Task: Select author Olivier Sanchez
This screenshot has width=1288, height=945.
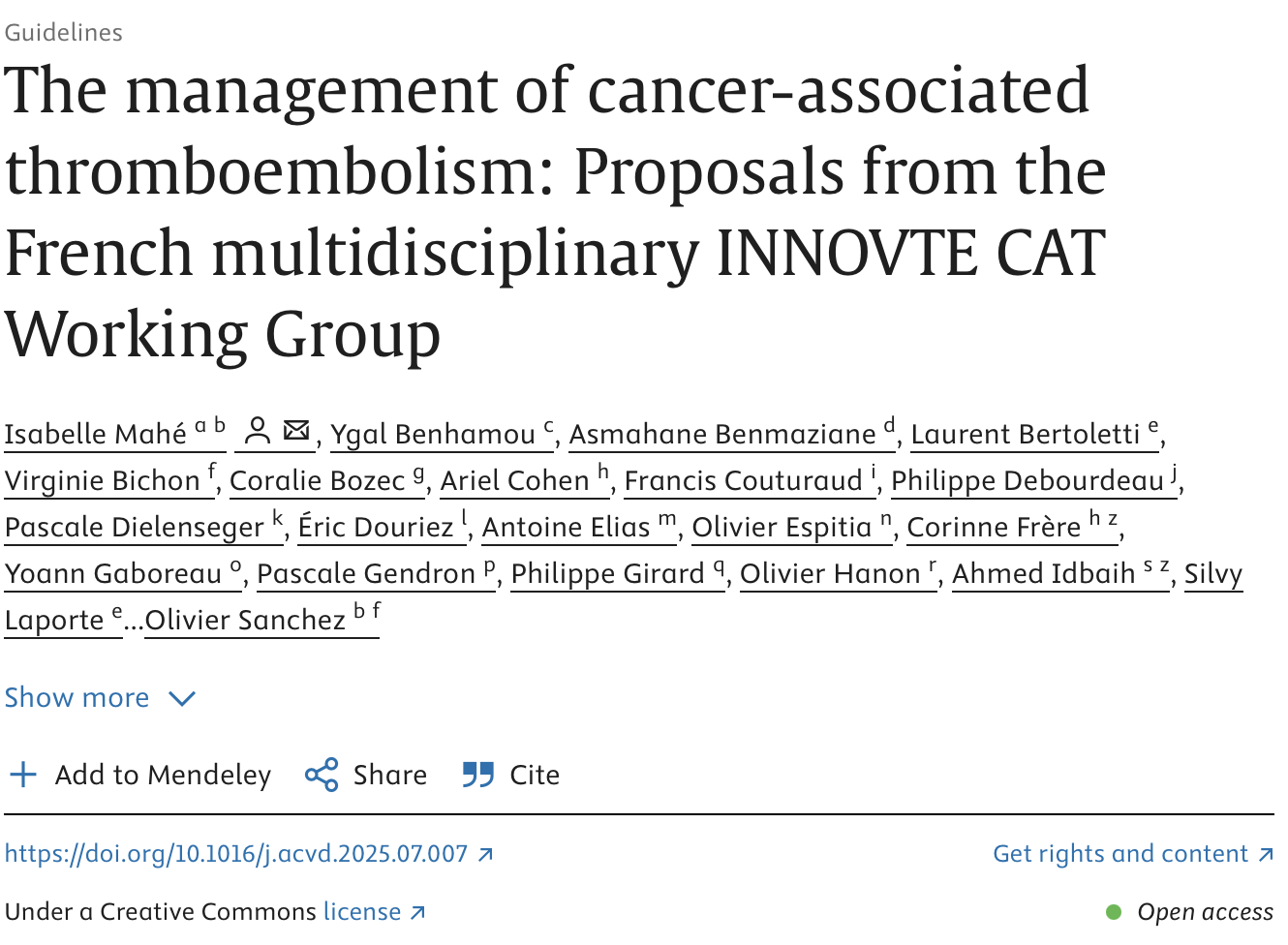Action: 246,620
